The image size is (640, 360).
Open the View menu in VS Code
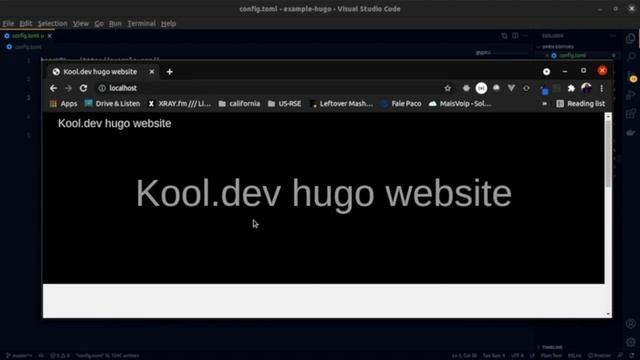(x=81, y=24)
